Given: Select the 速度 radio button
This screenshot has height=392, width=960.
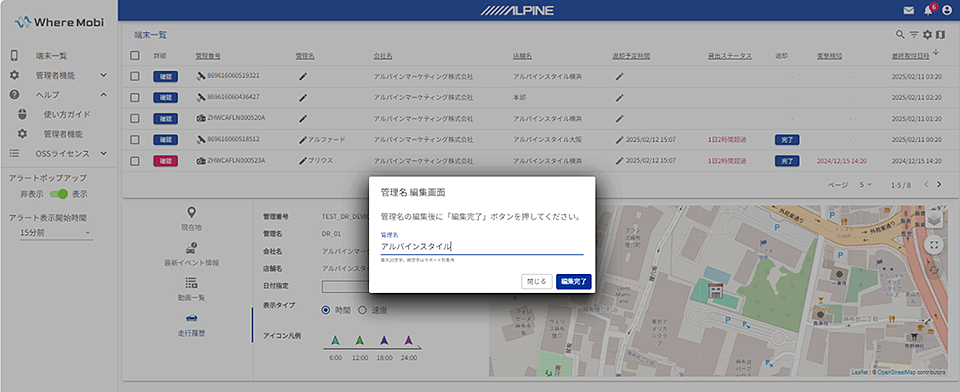Looking at the screenshot, I should click(362, 310).
